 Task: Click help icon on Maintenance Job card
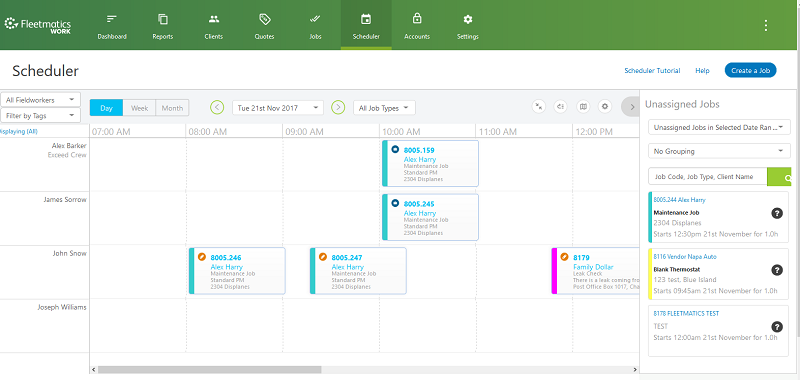click(x=777, y=213)
